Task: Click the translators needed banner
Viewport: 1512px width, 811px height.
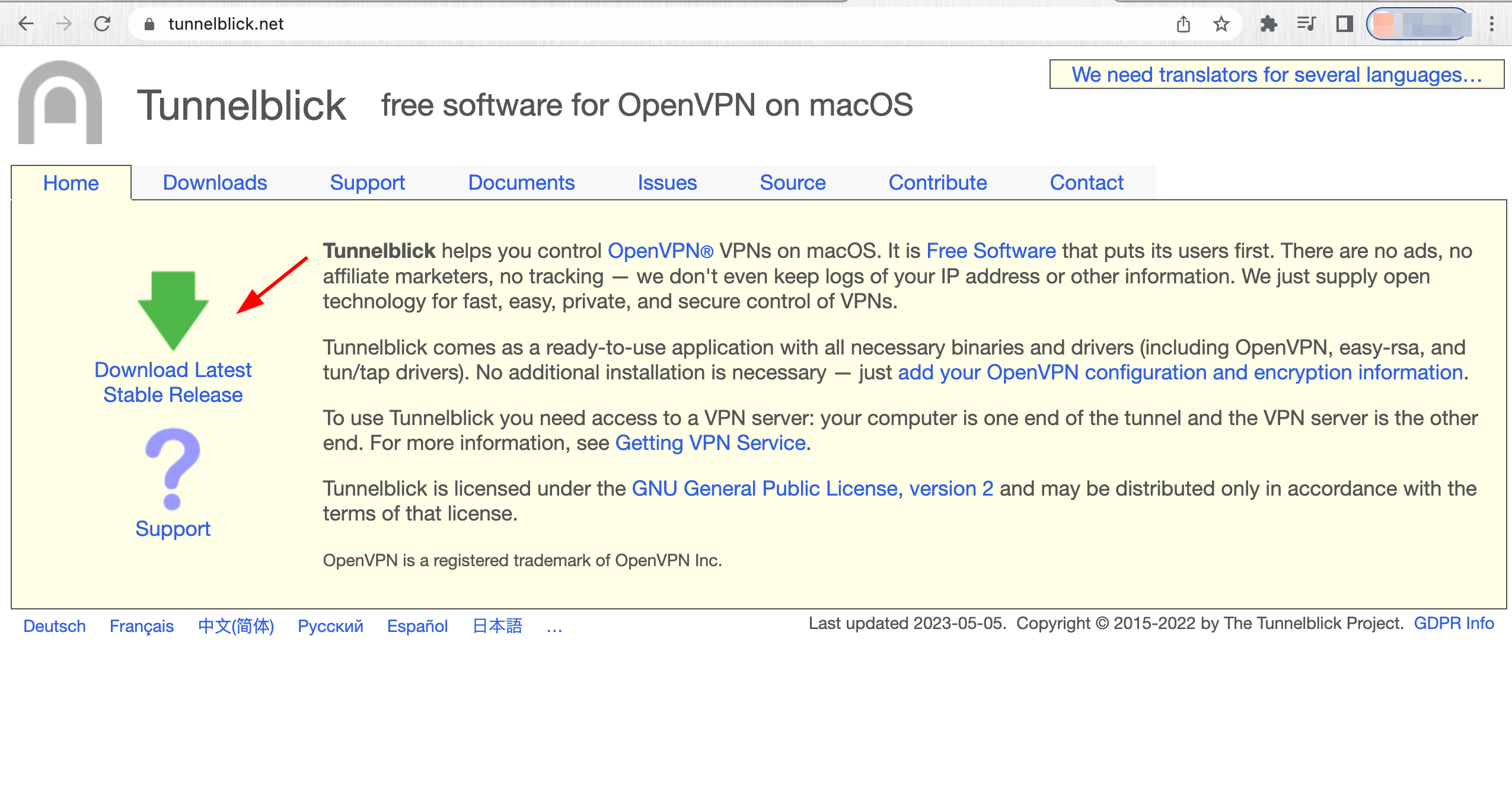Action: point(1276,75)
